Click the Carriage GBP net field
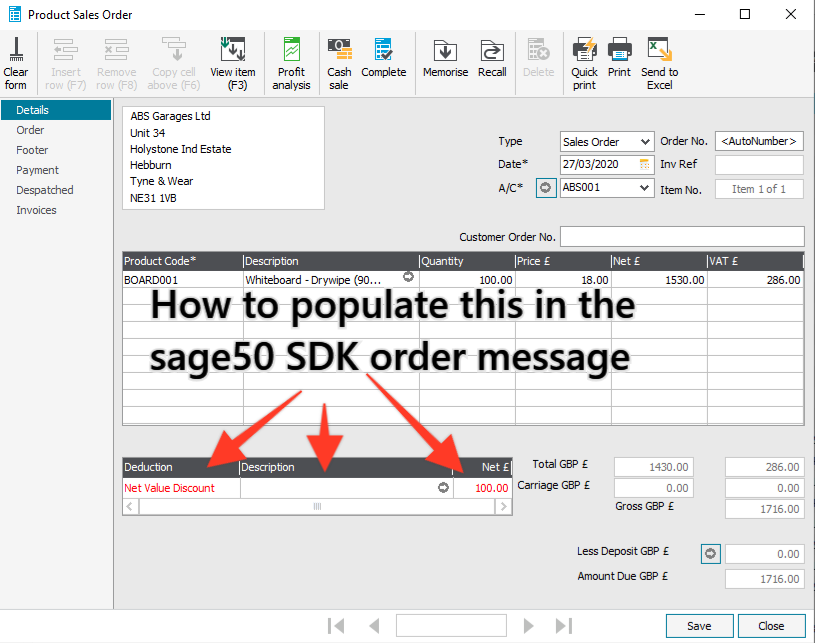The height and width of the screenshot is (643, 815). [x=654, y=488]
